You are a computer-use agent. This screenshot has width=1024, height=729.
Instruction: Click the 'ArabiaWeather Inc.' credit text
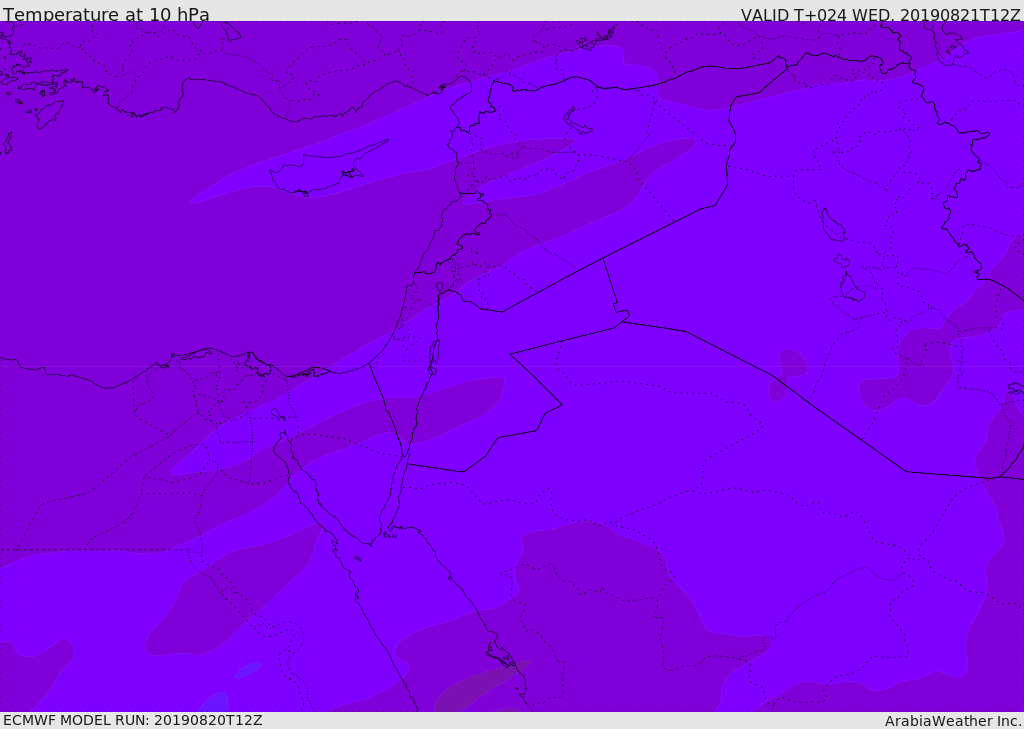953,721
